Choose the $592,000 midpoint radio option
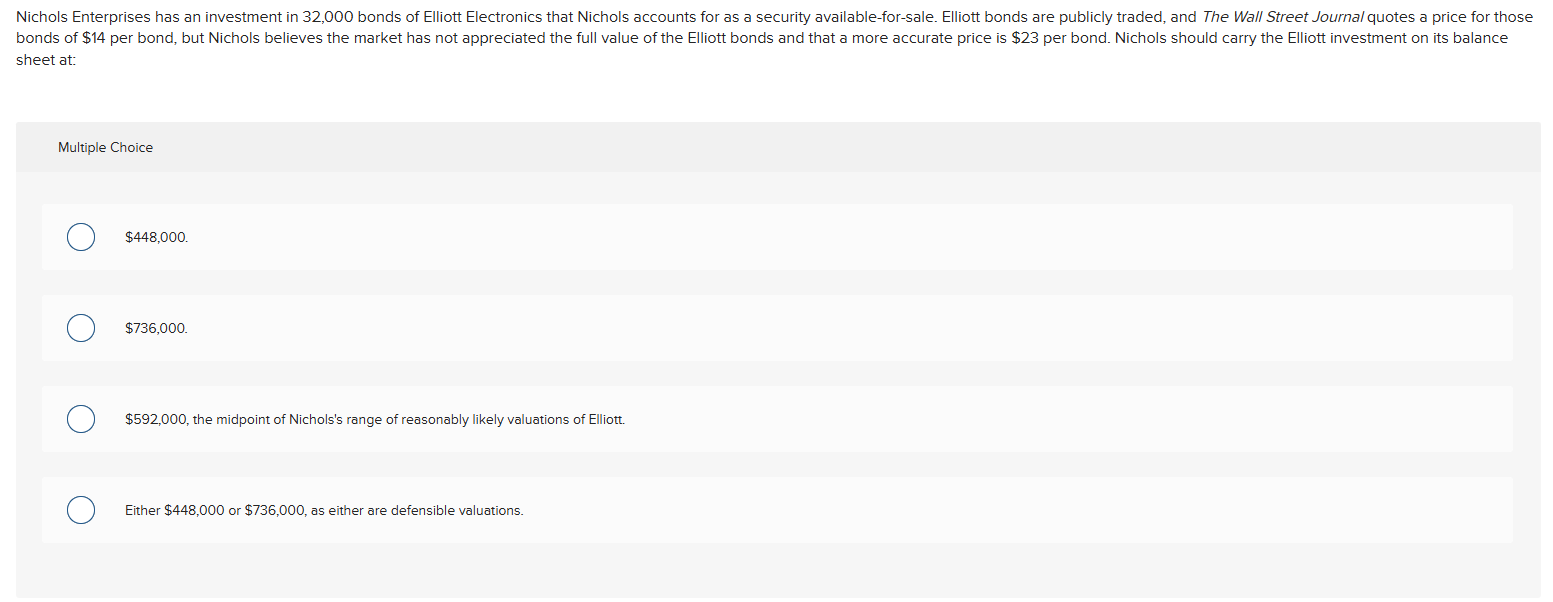1553x602 pixels. click(81, 419)
